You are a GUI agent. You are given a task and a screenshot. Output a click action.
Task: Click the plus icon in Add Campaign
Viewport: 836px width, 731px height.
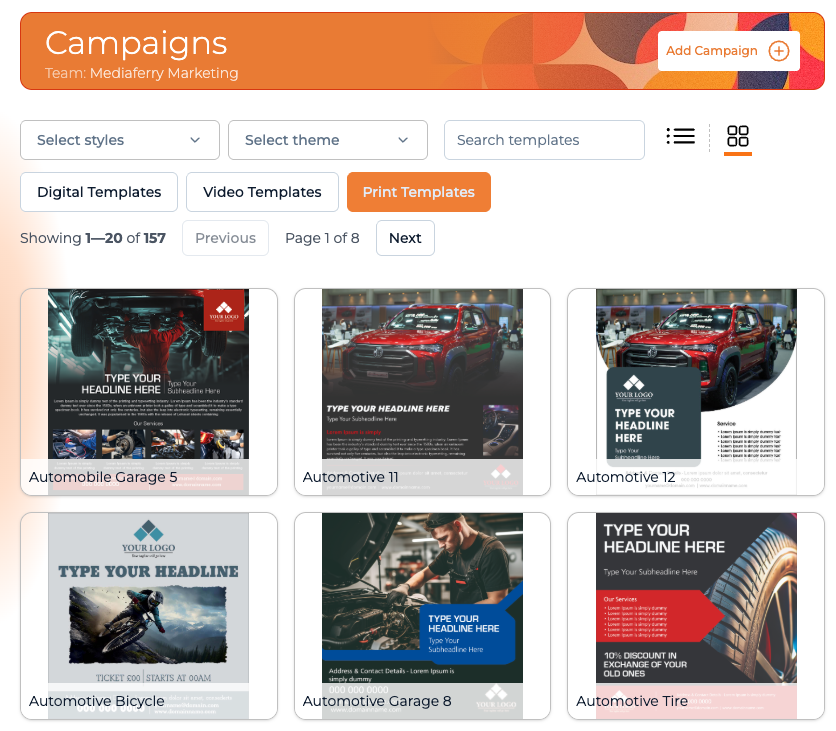(778, 51)
